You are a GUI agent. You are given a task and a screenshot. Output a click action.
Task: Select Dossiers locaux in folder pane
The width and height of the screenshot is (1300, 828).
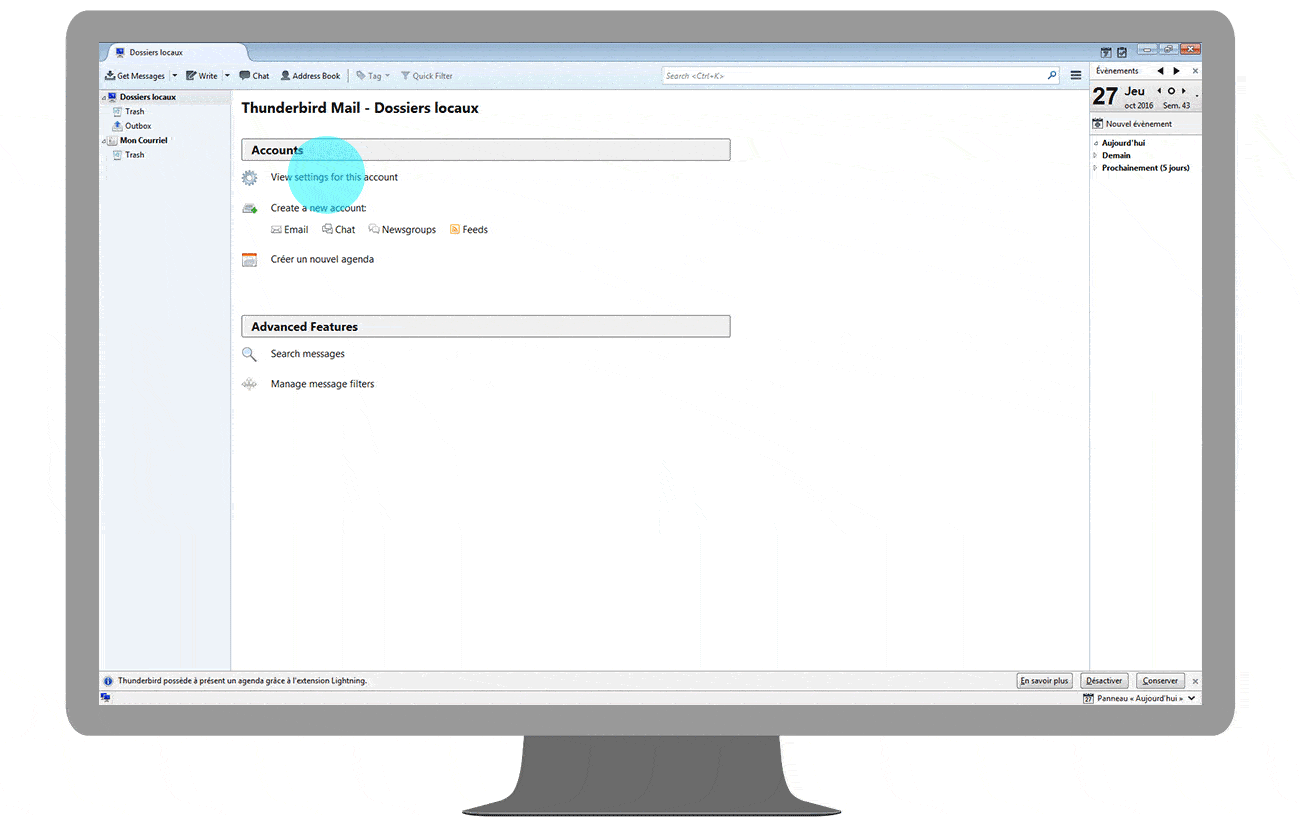coord(148,97)
